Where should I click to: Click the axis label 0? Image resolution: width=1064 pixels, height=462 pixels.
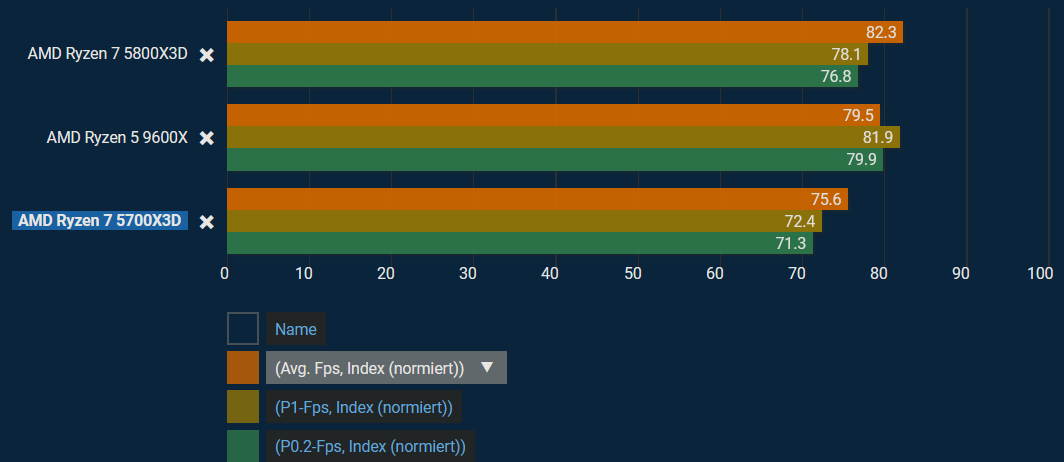point(225,273)
